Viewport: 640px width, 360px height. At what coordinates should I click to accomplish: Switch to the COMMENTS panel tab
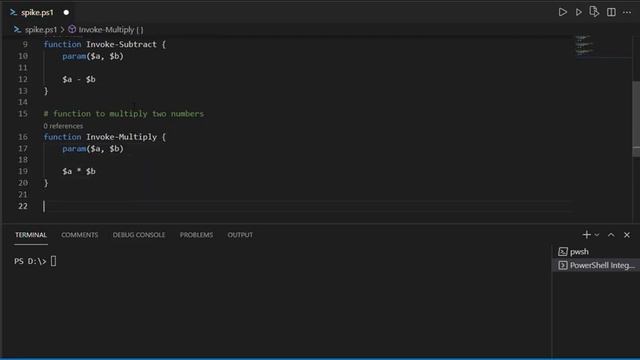(x=80, y=235)
